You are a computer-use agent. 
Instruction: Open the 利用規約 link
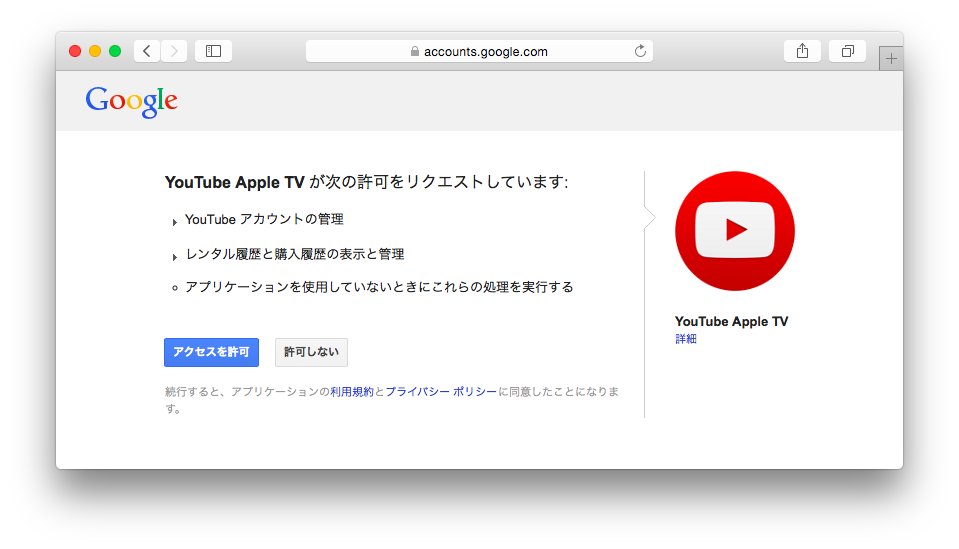tap(352, 392)
